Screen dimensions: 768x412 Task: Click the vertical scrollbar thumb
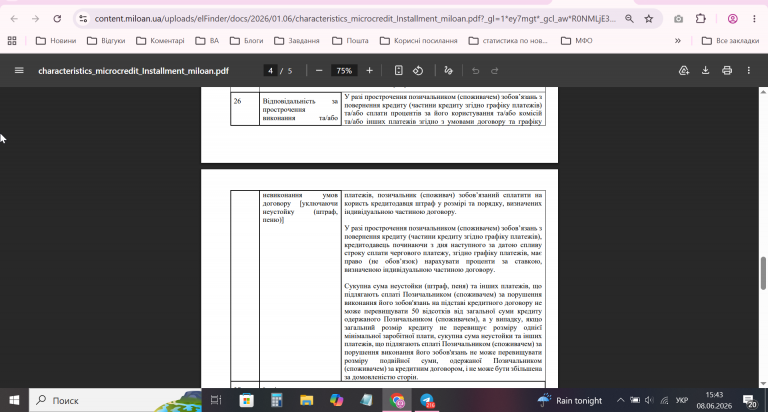point(763,273)
